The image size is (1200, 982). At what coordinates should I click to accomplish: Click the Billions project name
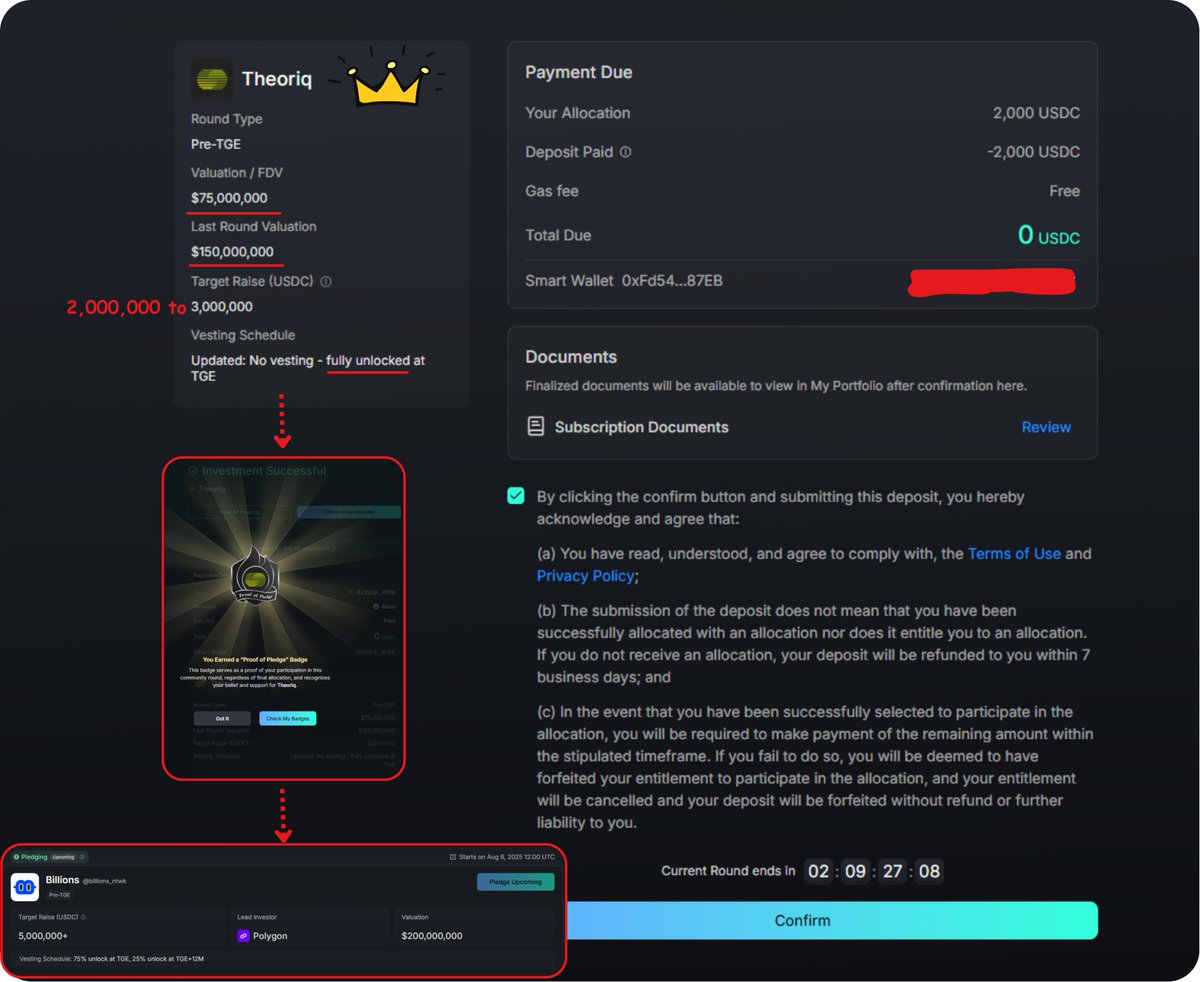pyautogui.click(x=62, y=880)
